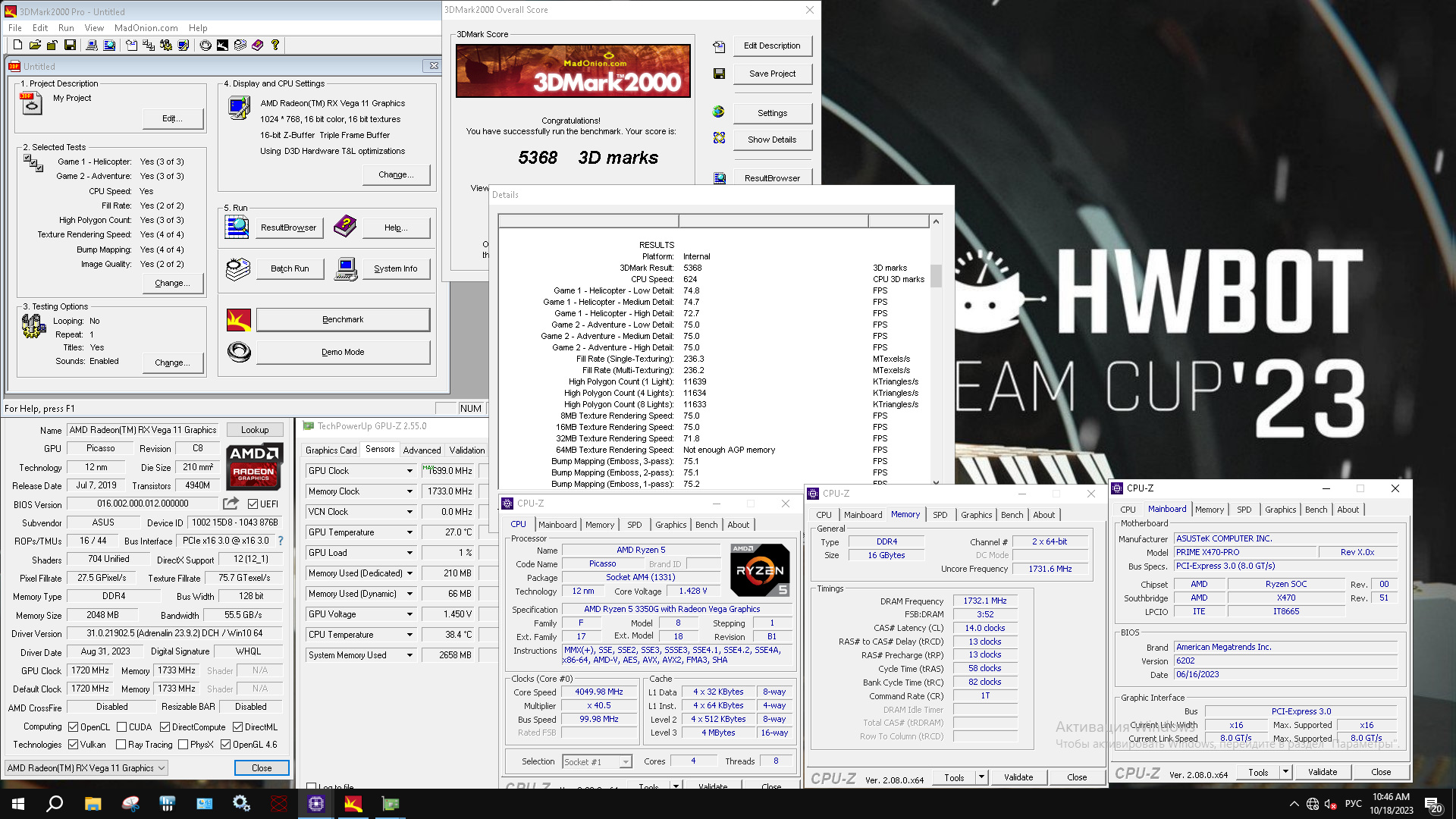Click GPU-Z BIOS export share icon

[x=231, y=504]
